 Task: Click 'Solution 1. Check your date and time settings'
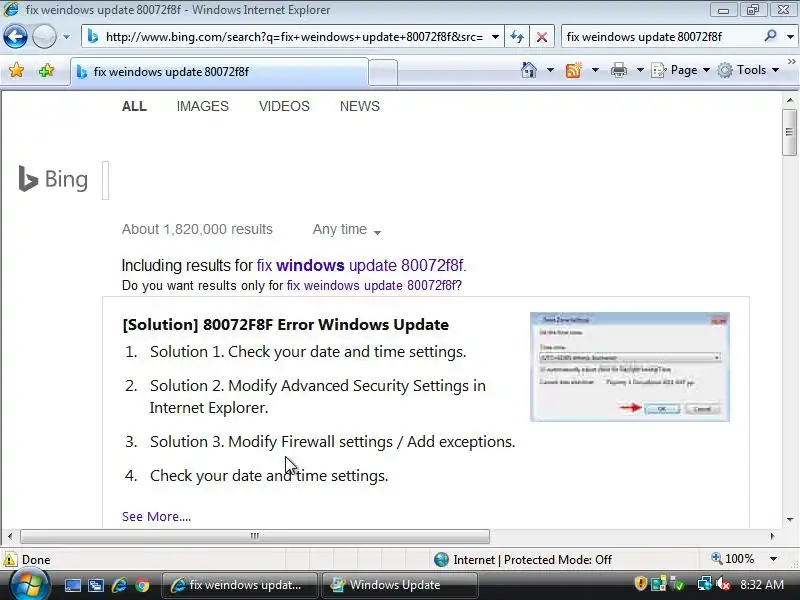point(308,352)
